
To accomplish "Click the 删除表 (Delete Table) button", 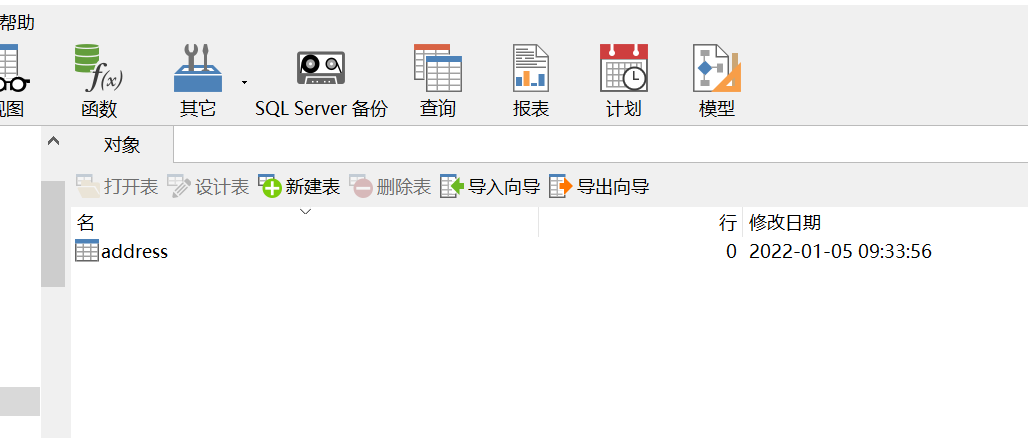I will click(x=390, y=187).
